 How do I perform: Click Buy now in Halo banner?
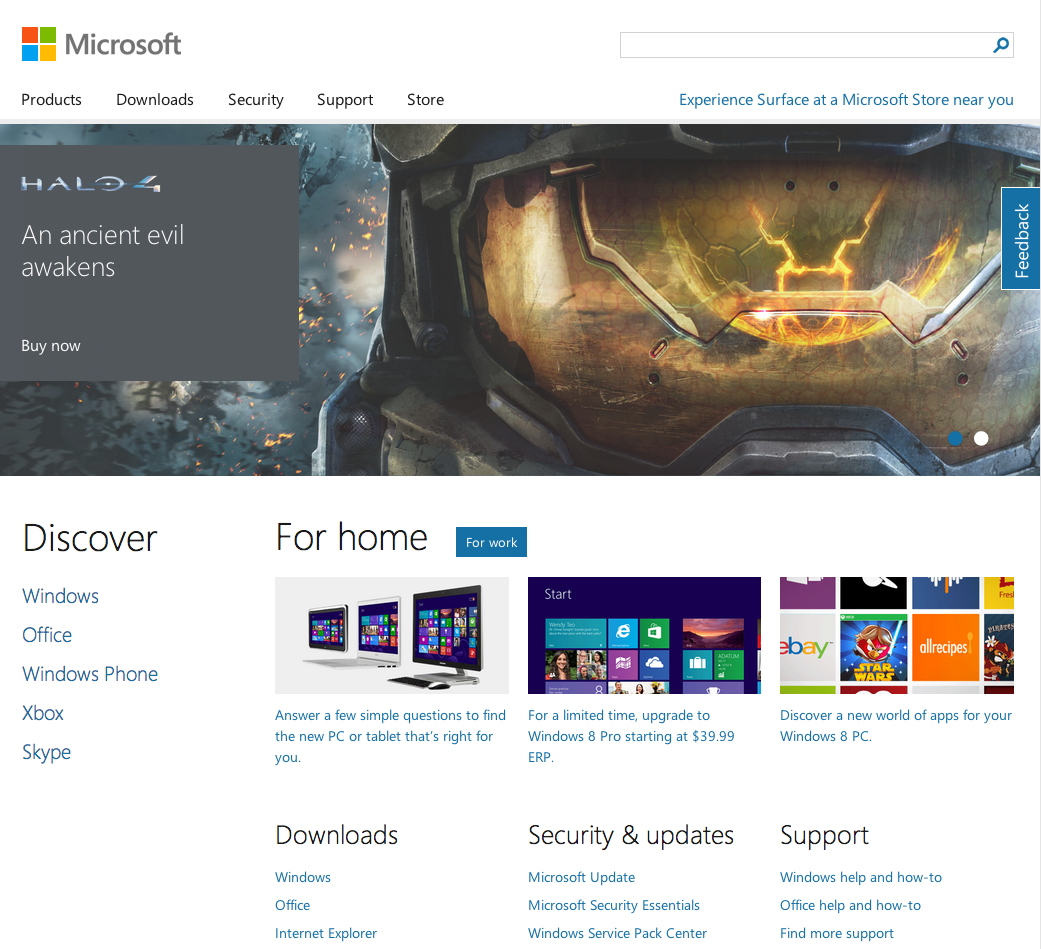pos(50,346)
